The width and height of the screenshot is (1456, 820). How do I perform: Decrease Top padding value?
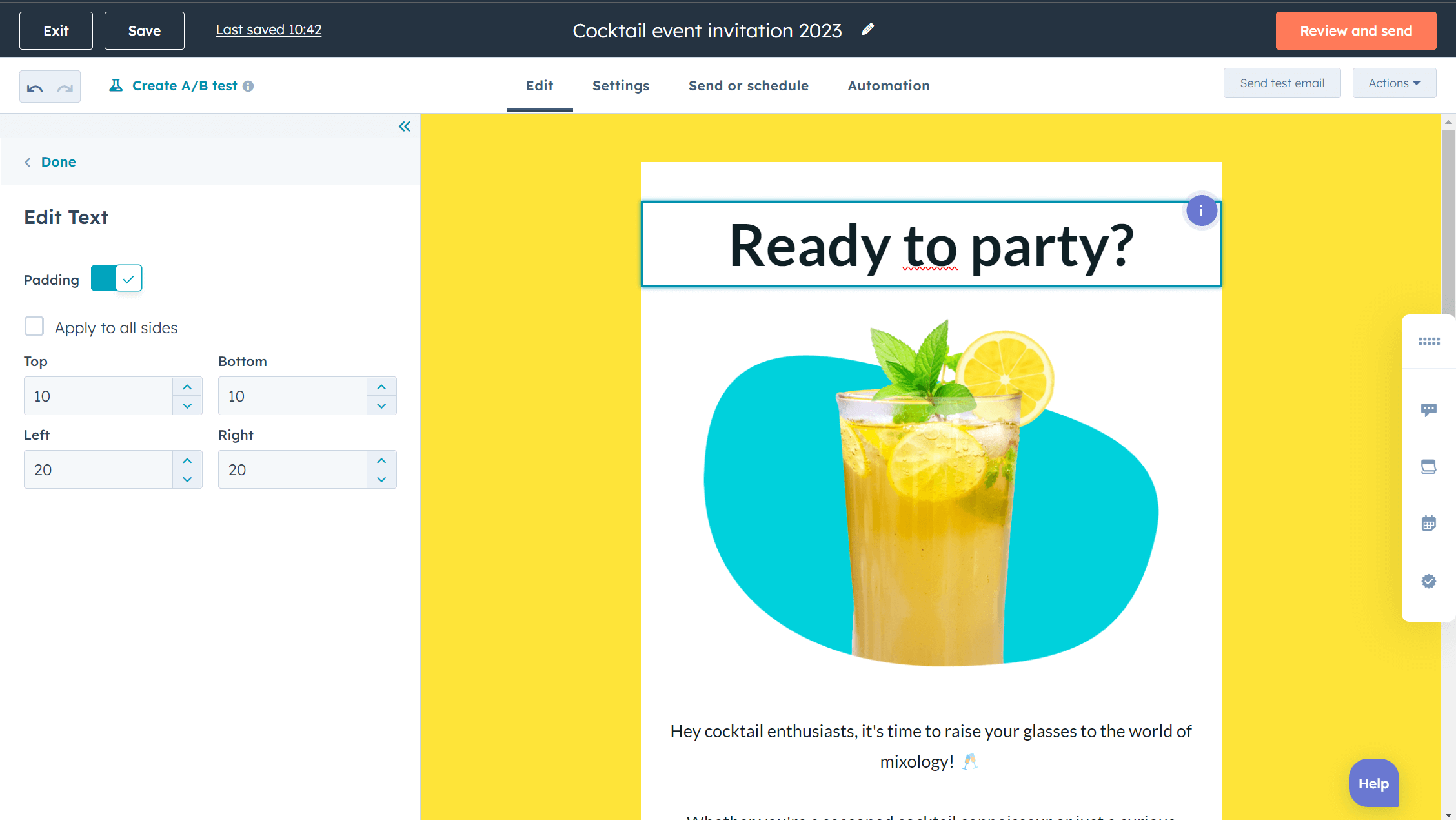187,405
